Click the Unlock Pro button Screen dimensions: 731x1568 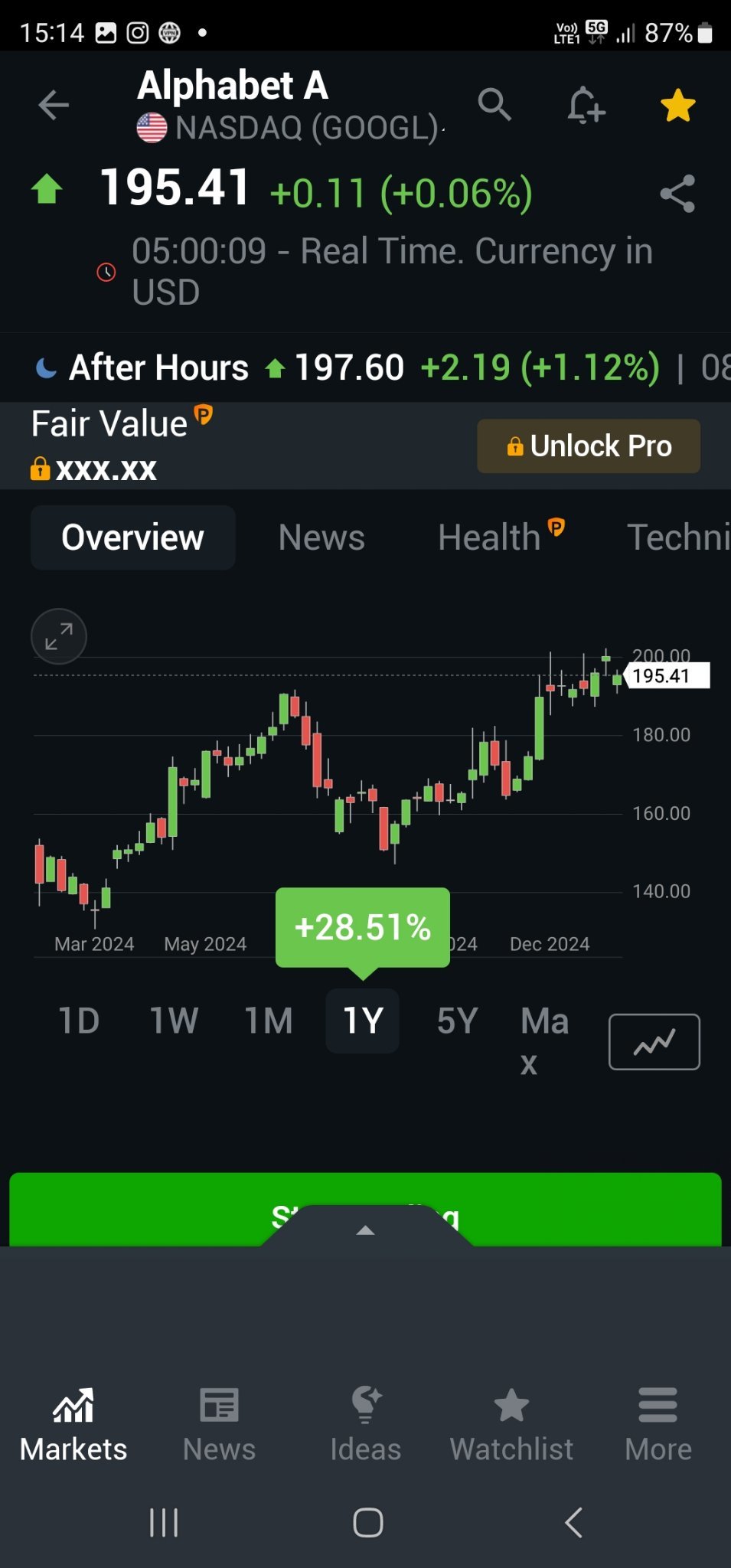tap(589, 446)
